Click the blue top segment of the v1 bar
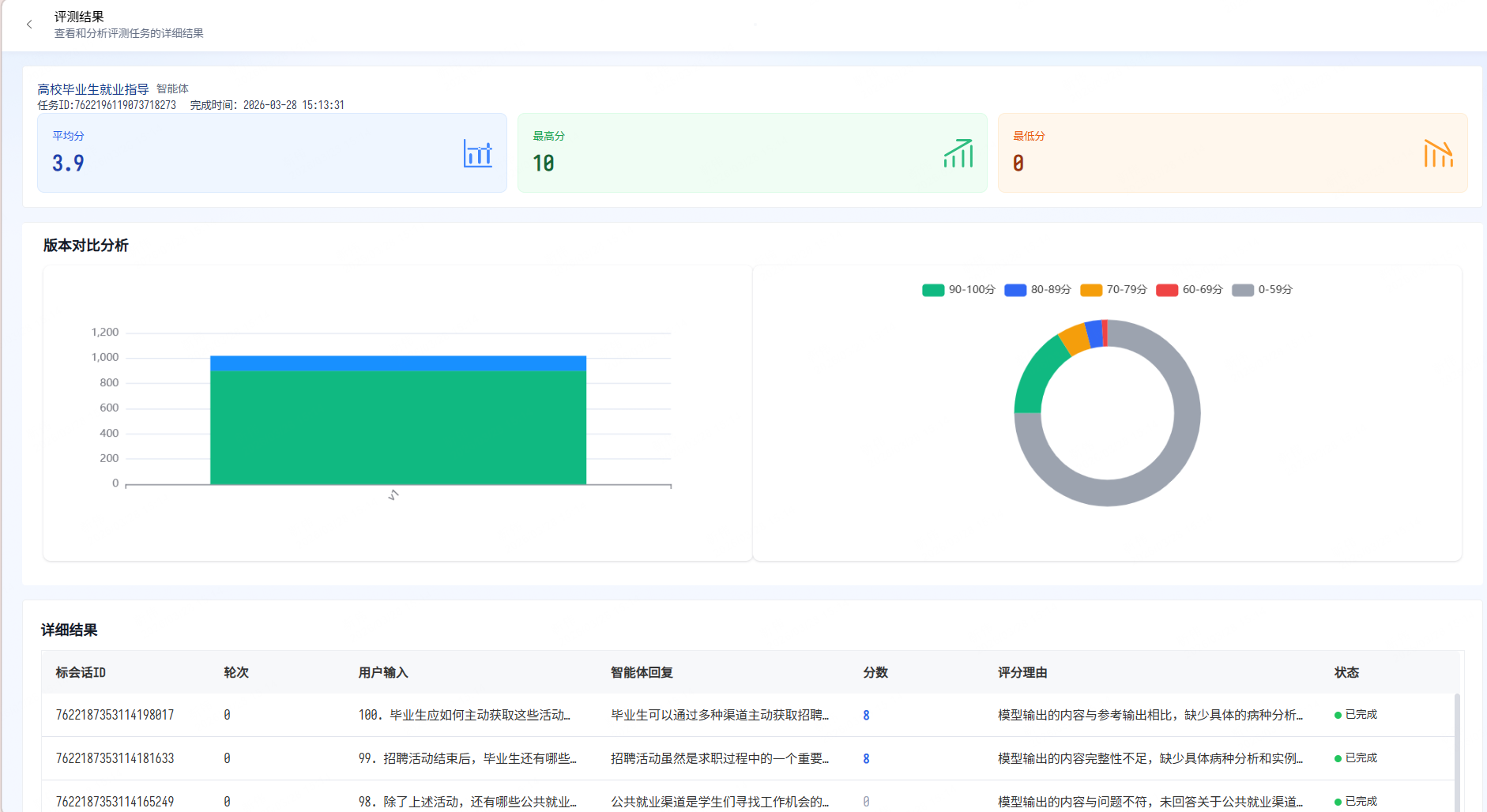The image size is (1487, 812). coord(398,363)
